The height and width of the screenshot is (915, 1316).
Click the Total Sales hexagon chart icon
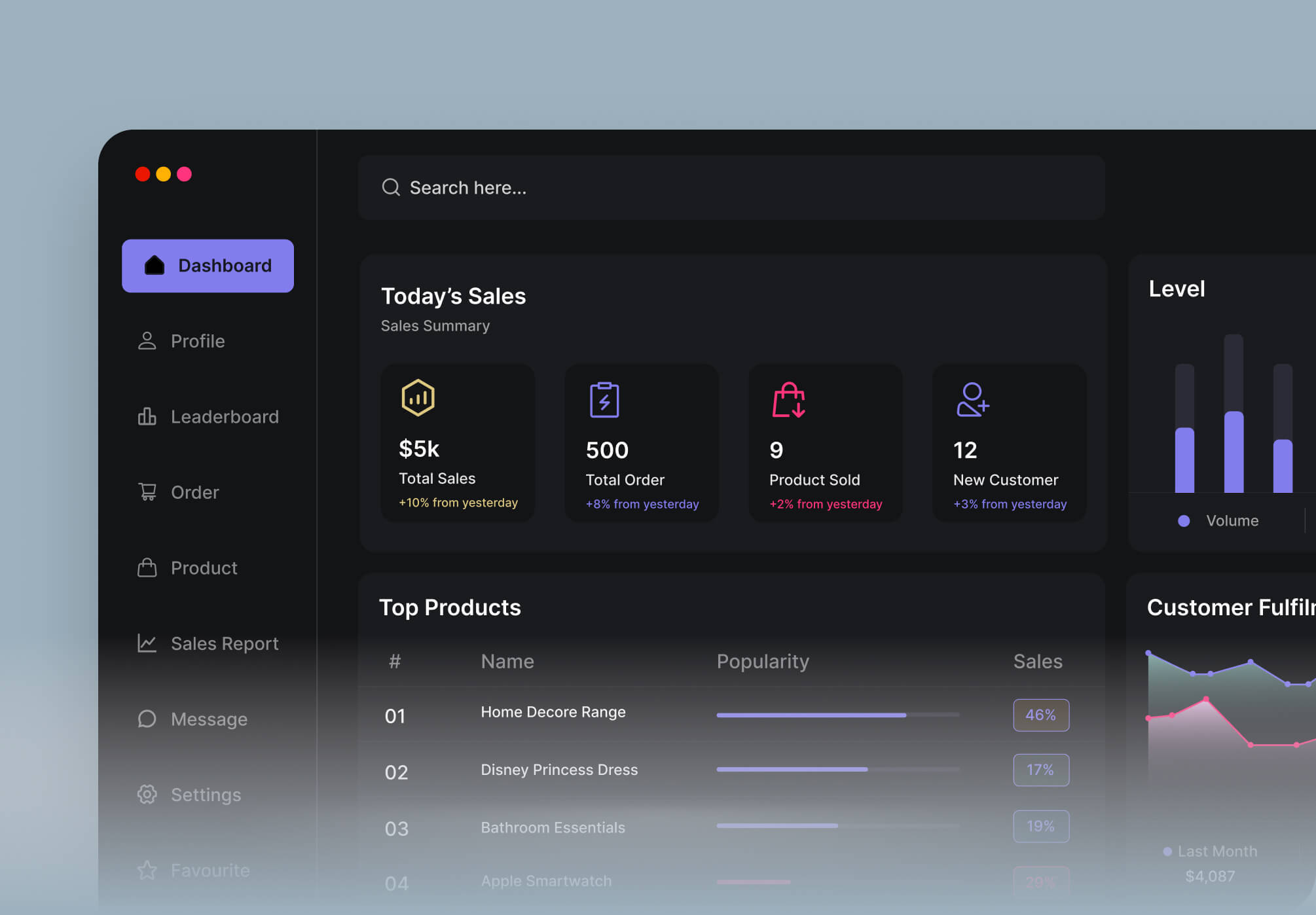[418, 397]
